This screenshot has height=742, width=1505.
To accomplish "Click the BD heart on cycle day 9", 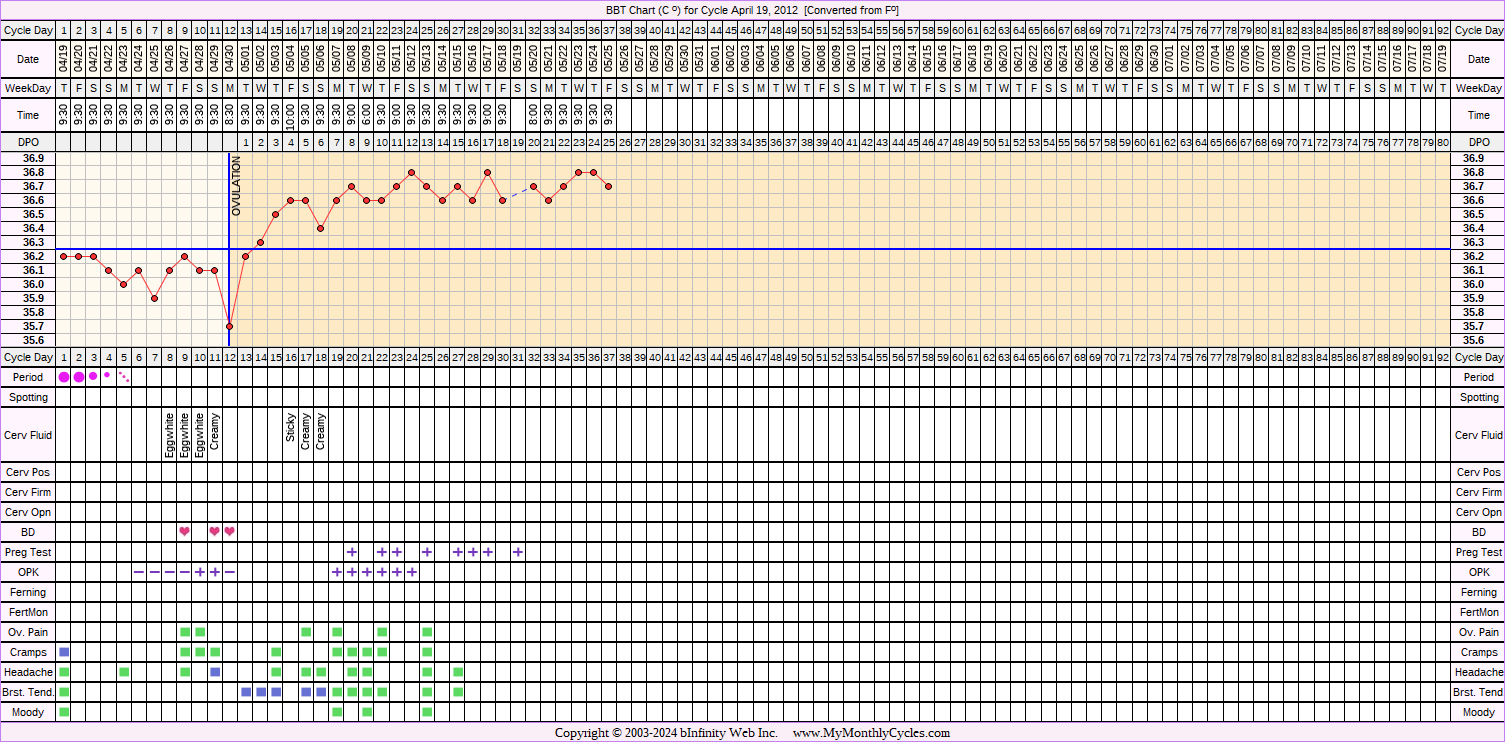I will pyautogui.click(x=184, y=531).
